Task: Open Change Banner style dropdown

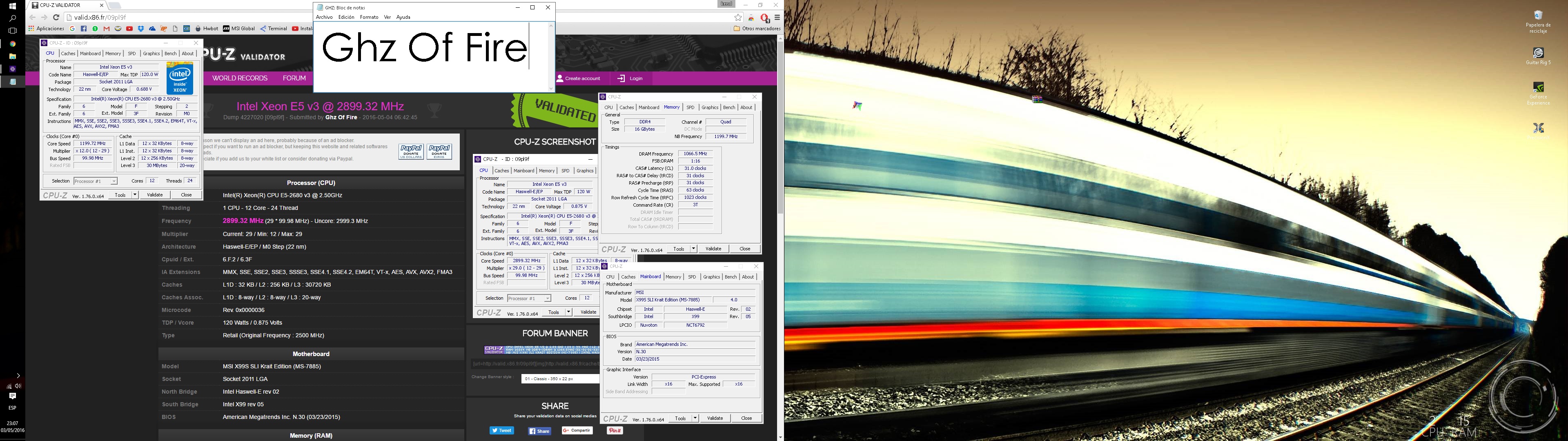Action: coord(560,379)
